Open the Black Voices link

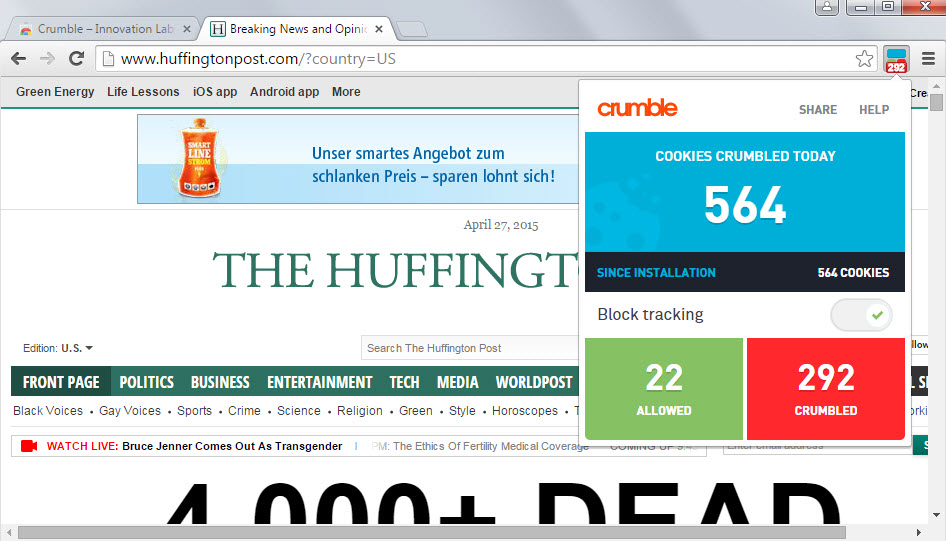coord(48,411)
